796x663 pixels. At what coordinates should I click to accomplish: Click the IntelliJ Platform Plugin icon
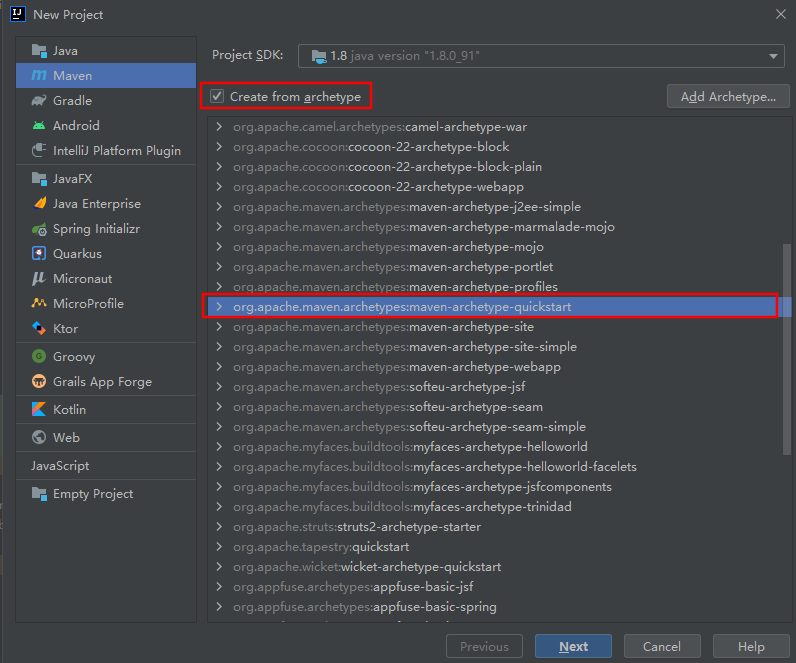(x=39, y=150)
